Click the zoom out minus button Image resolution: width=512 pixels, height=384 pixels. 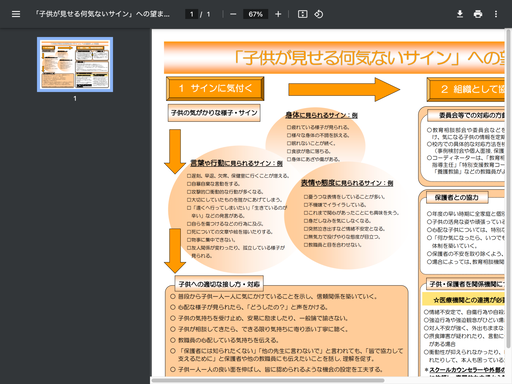click(x=233, y=14)
